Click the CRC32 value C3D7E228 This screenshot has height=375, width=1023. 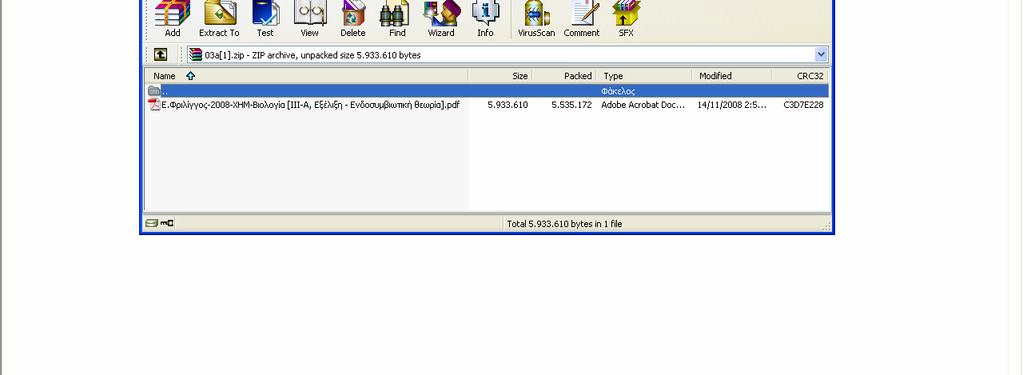[x=803, y=104]
